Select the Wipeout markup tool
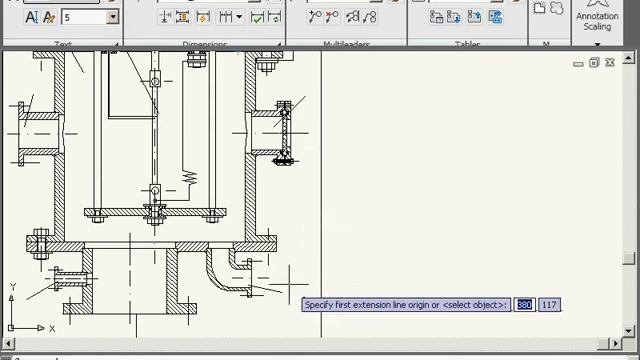 (540, 8)
